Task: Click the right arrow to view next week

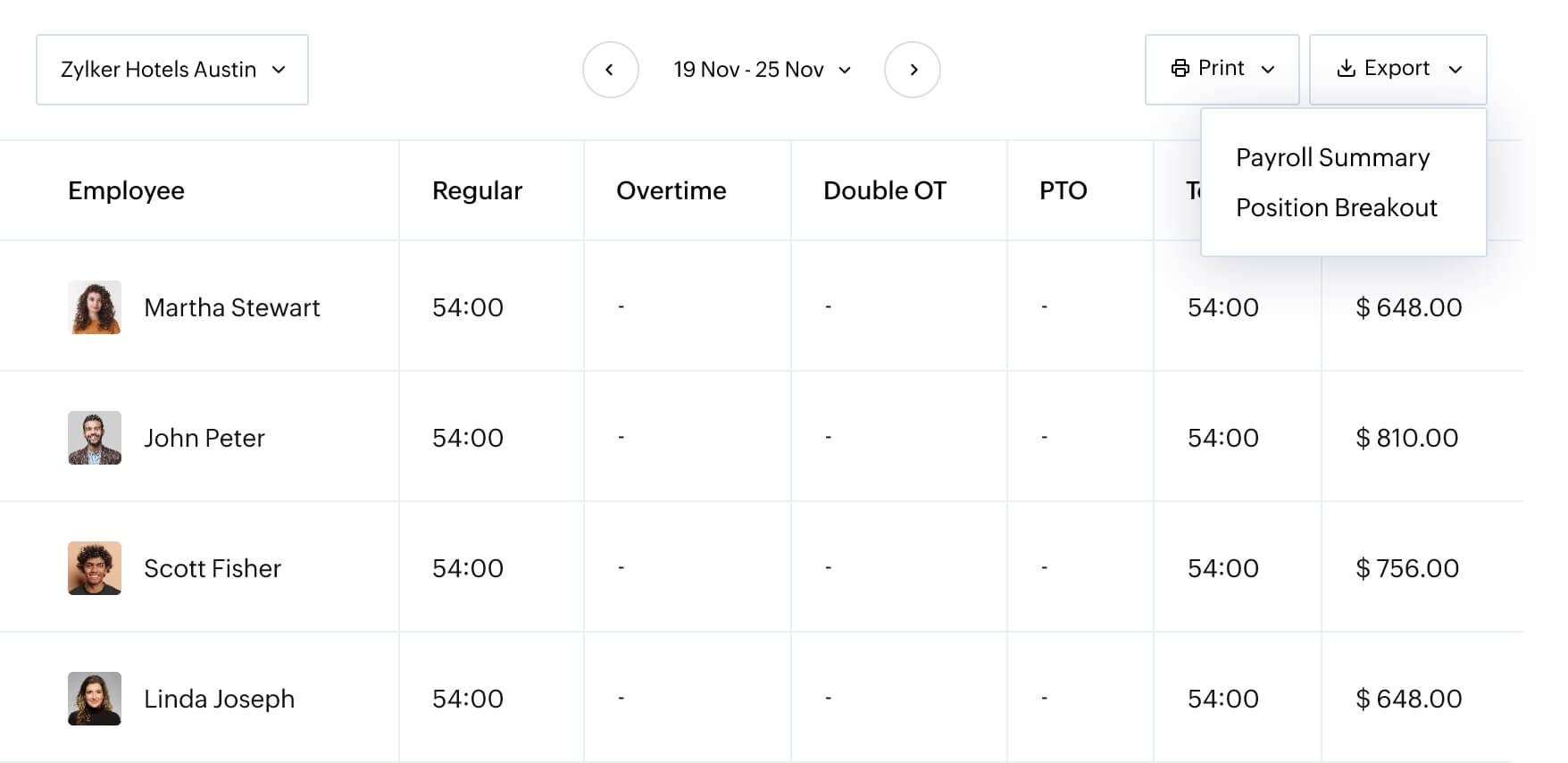Action: pos(913,69)
